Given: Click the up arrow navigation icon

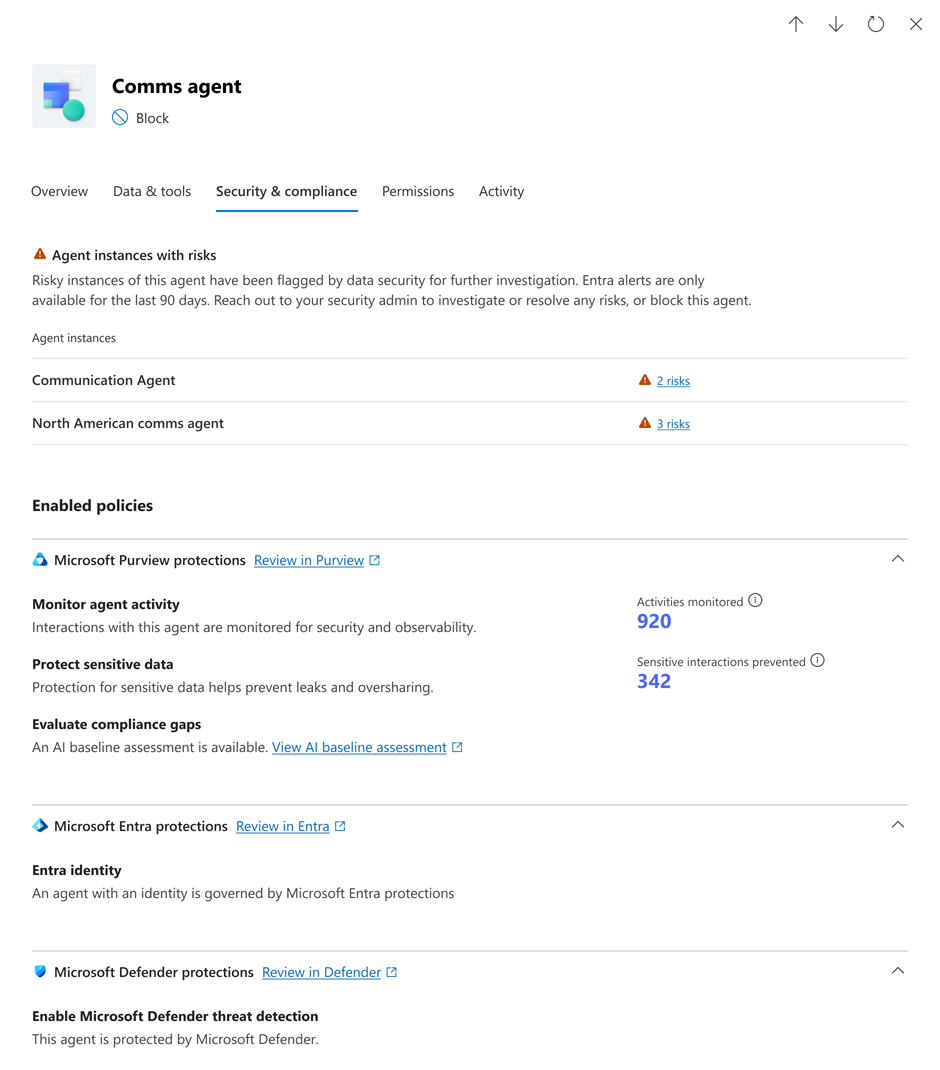Looking at the screenshot, I should (796, 24).
